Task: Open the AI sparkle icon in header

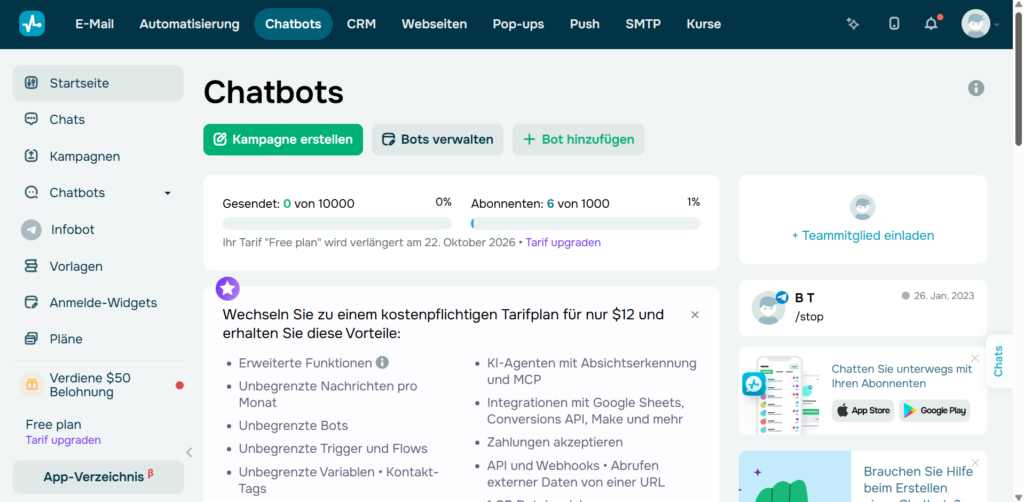Action: click(x=852, y=24)
